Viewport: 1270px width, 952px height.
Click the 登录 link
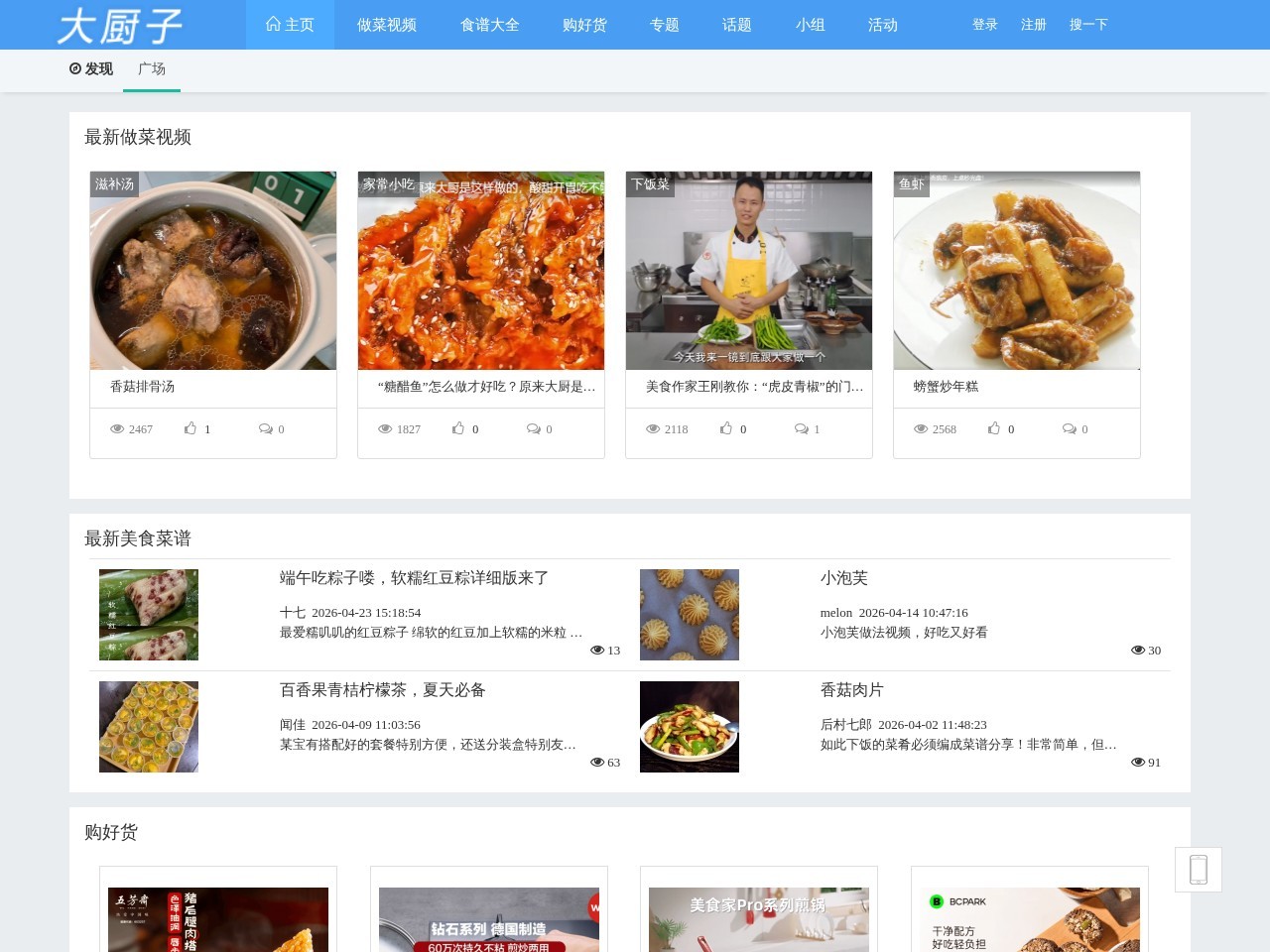click(984, 25)
